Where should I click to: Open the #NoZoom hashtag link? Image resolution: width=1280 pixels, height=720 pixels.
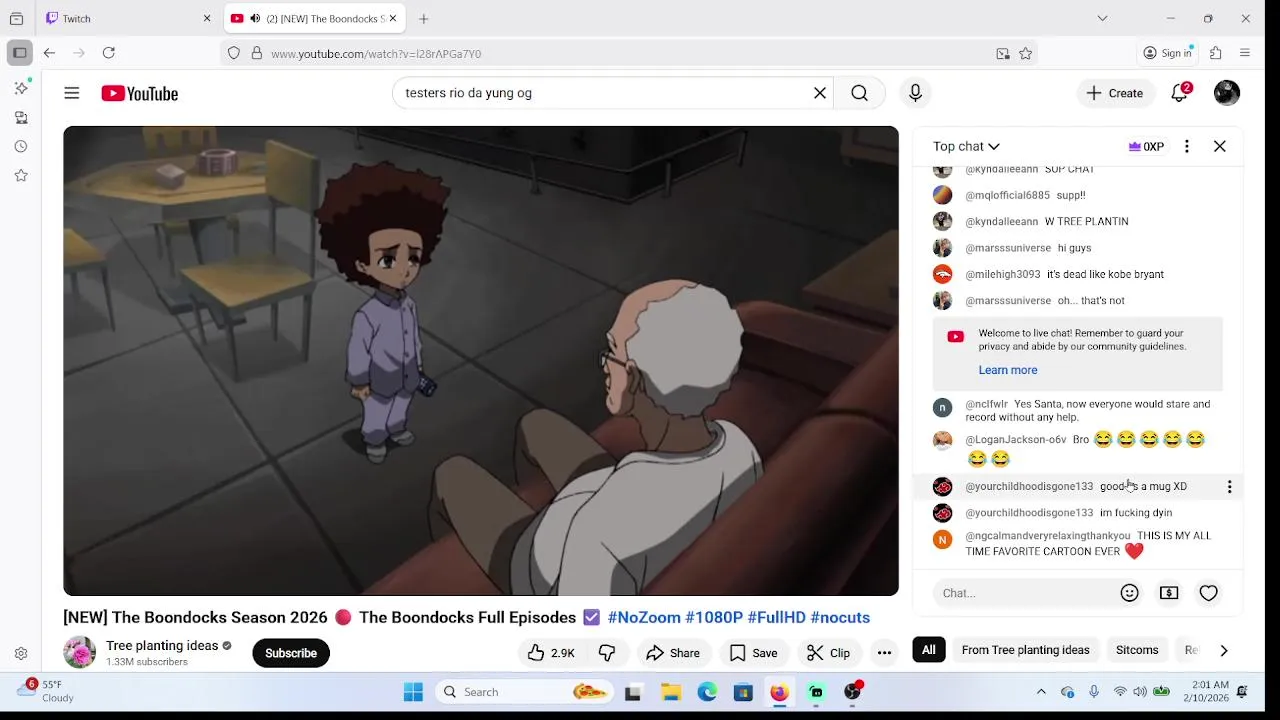point(644,618)
